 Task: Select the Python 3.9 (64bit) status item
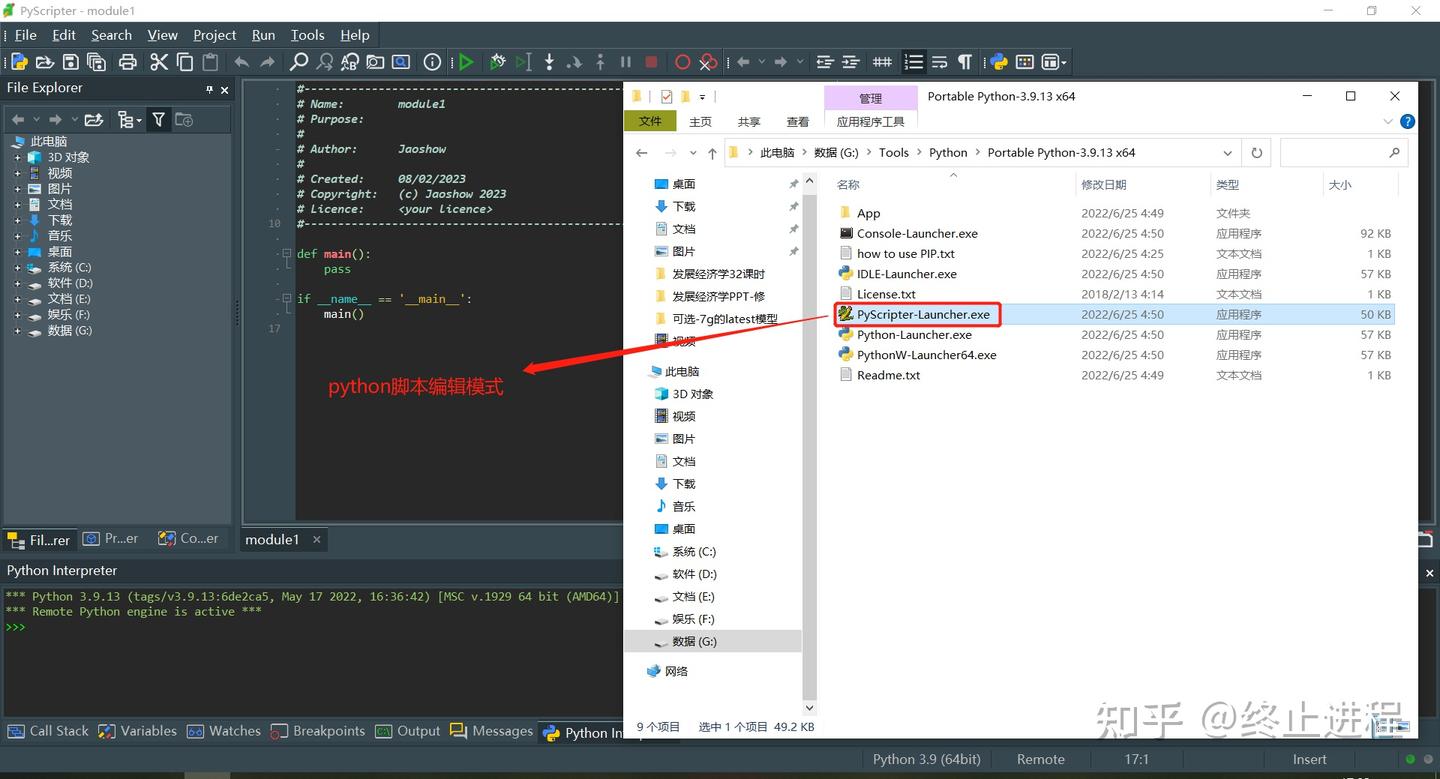pos(926,759)
